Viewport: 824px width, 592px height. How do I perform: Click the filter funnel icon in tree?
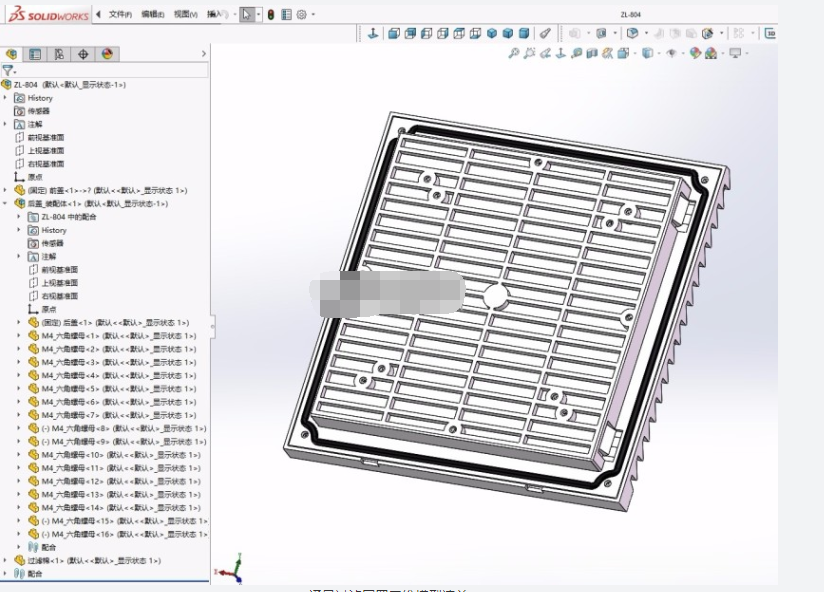[x=8, y=71]
